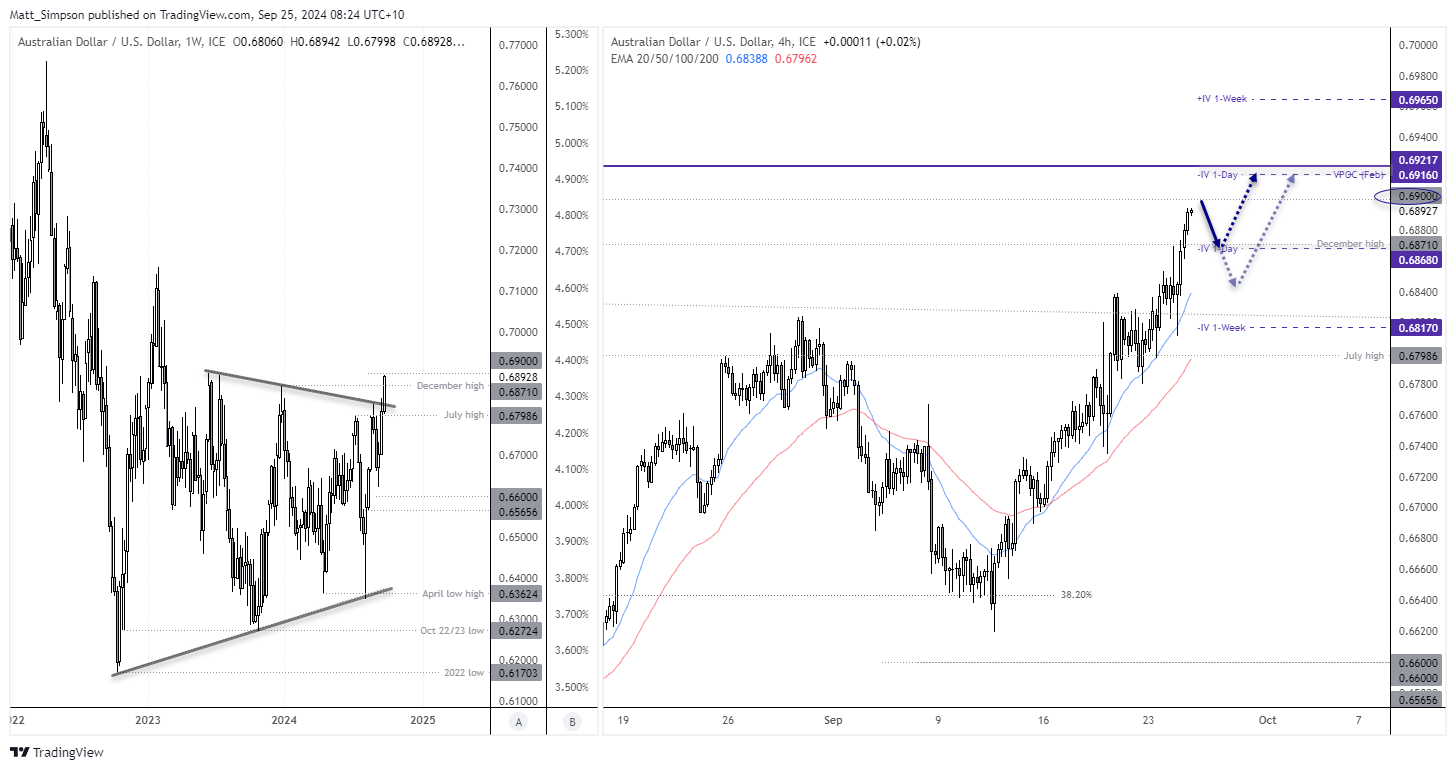Click the 'Oct 22/23 low' label

click(452, 631)
